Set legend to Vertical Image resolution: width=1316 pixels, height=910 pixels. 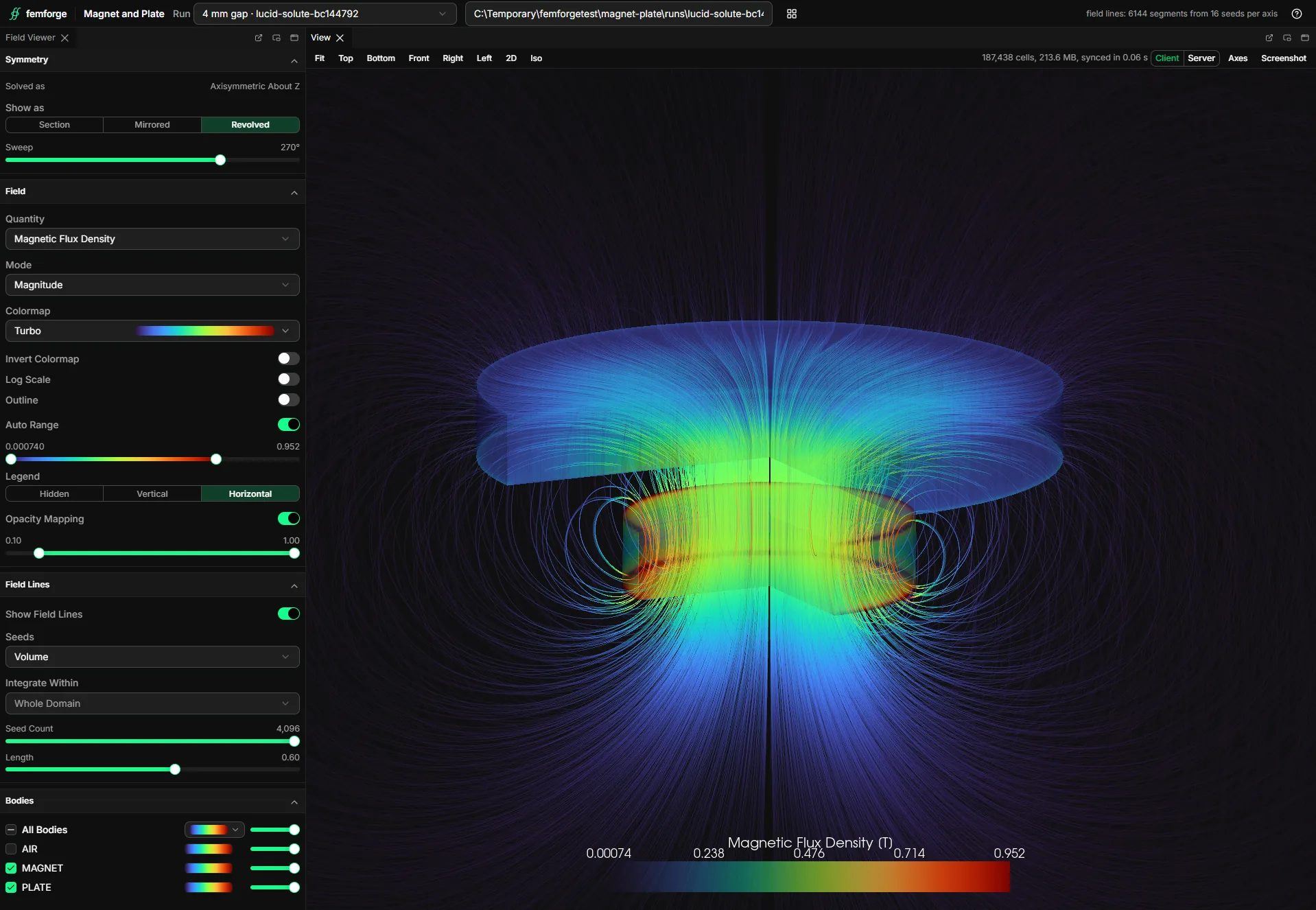[x=152, y=494]
